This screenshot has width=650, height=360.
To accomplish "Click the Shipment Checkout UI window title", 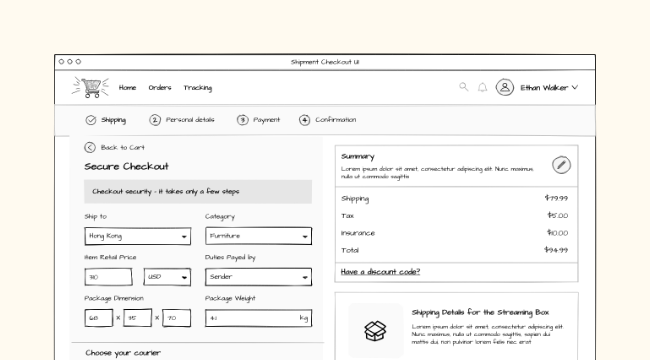I will click(x=325, y=62).
